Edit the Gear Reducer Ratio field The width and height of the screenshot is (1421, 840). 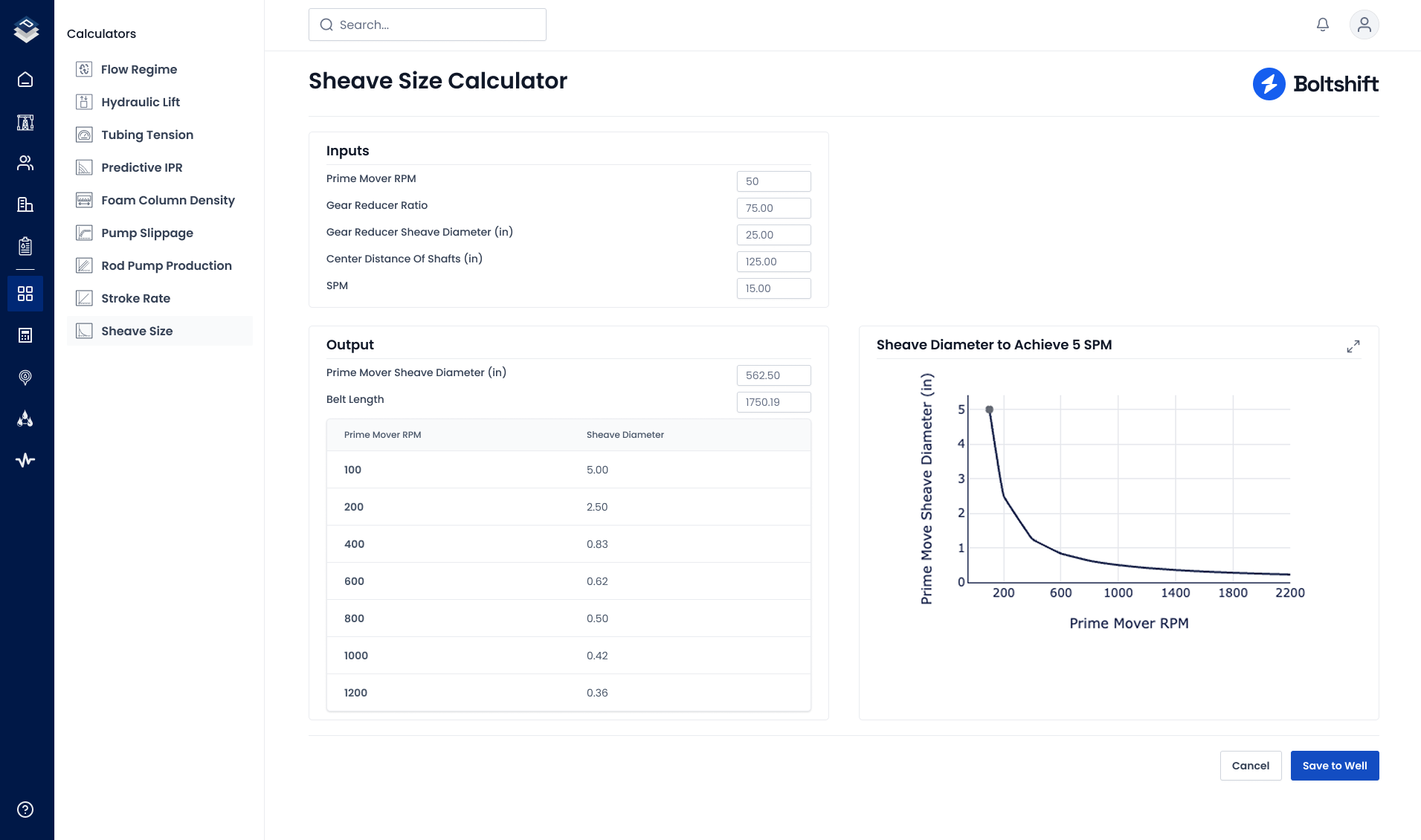point(773,208)
